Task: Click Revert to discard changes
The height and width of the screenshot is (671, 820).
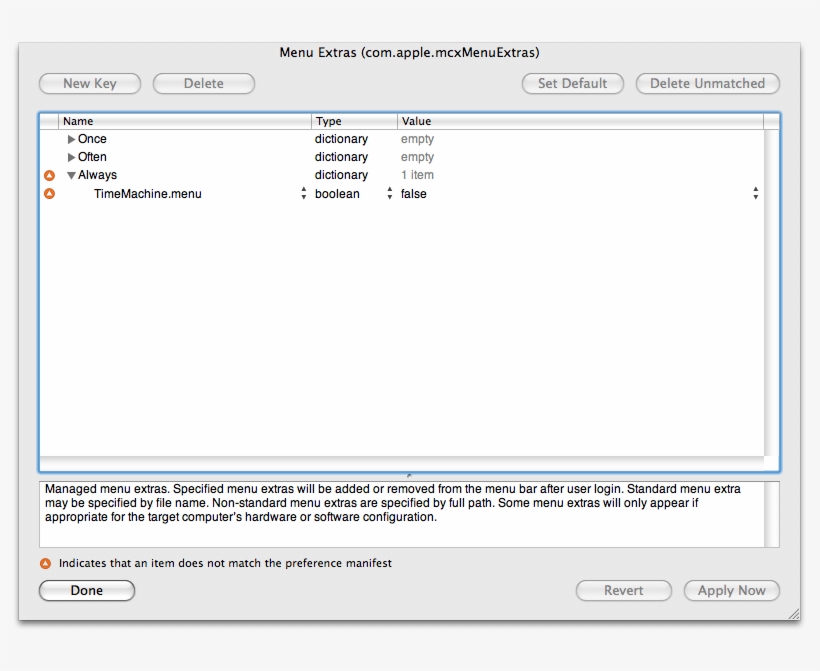Action: pyautogui.click(x=624, y=590)
